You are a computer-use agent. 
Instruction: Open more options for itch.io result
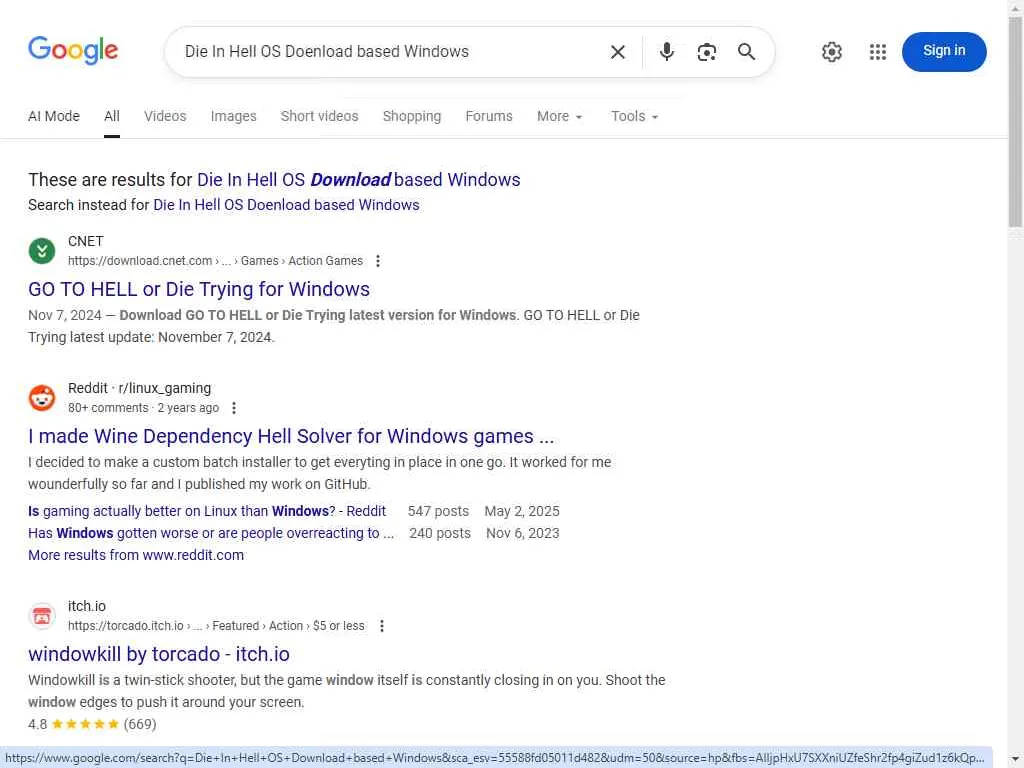tap(381, 626)
